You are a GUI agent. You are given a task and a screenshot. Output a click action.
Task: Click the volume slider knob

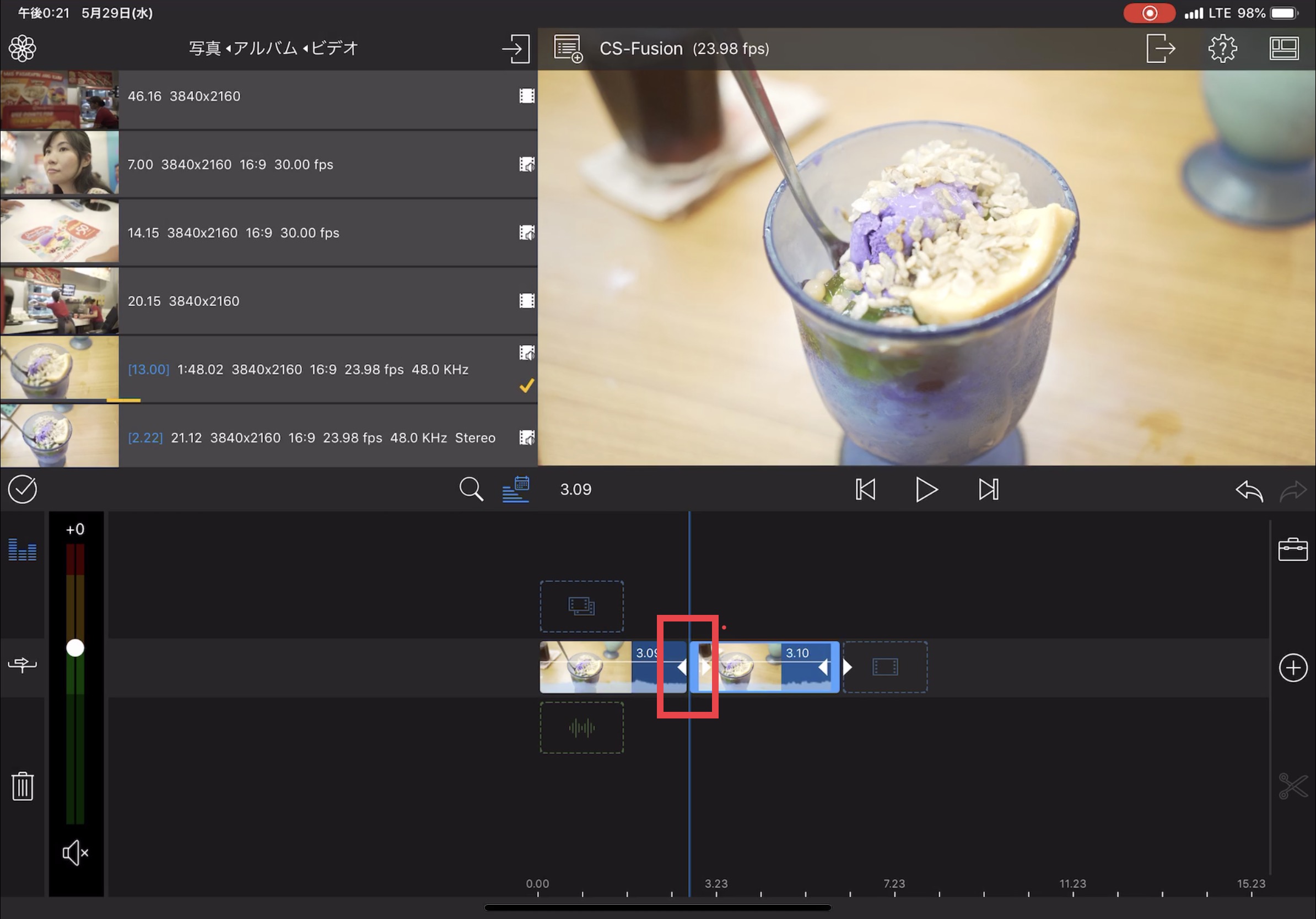pyautogui.click(x=75, y=648)
